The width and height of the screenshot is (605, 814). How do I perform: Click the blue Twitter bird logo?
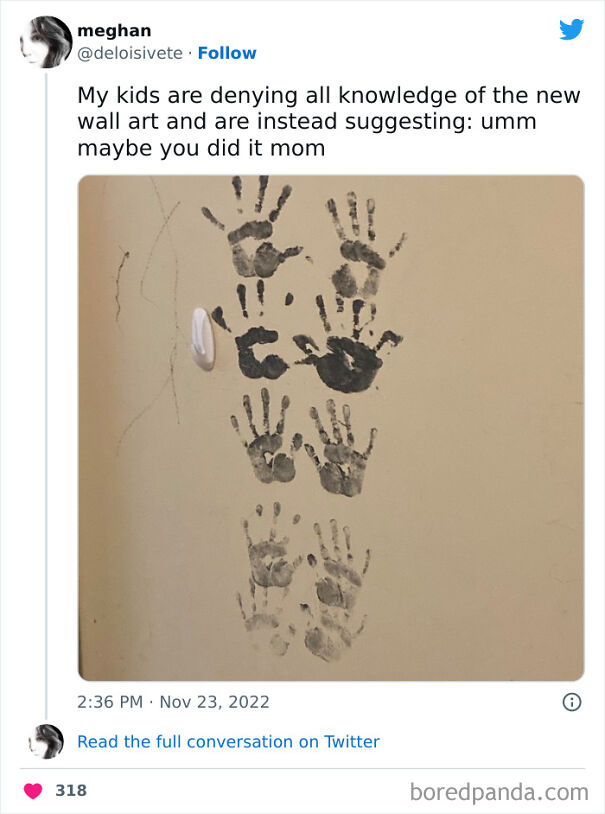click(x=571, y=30)
